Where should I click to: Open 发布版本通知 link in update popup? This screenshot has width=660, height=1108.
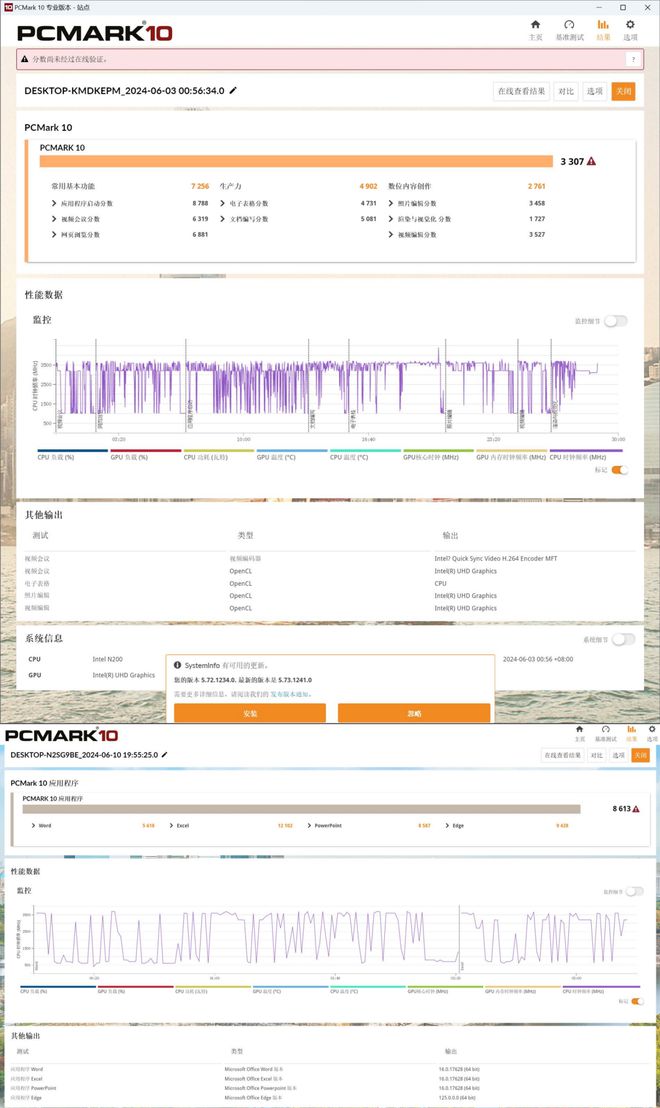290,694
